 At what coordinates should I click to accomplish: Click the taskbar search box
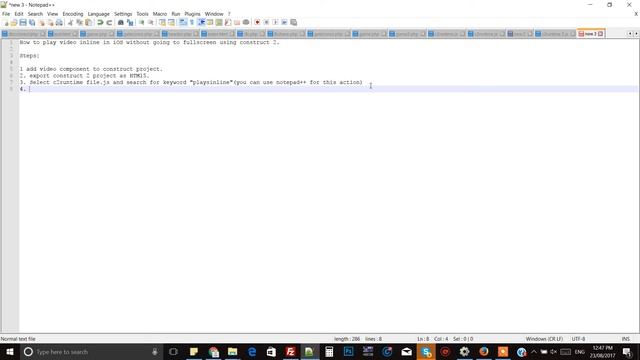[91, 351]
